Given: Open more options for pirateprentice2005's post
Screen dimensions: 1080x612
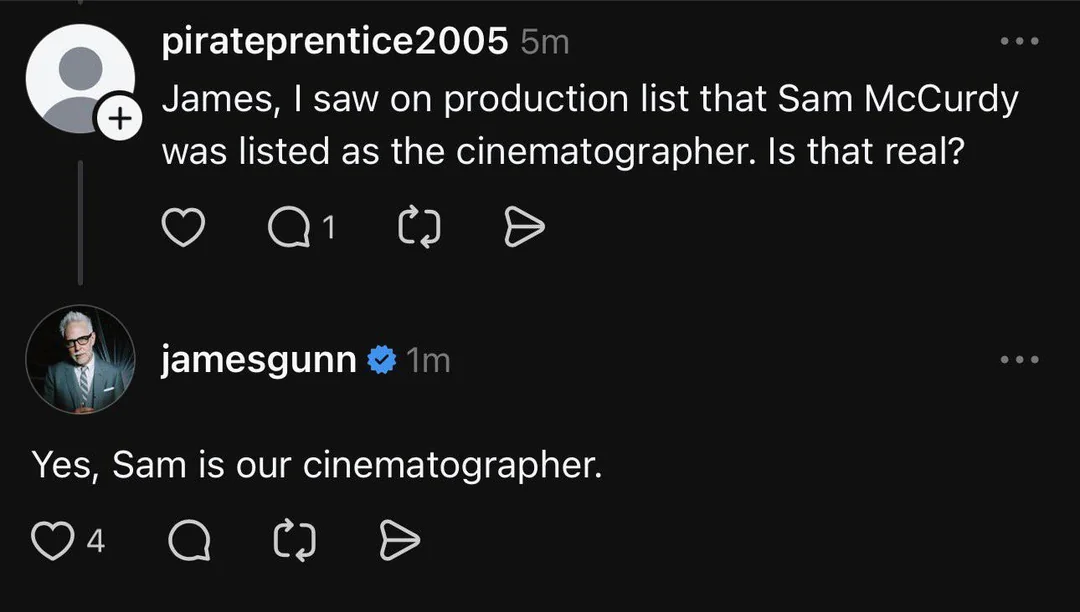Looking at the screenshot, I should [x=1020, y=42].
